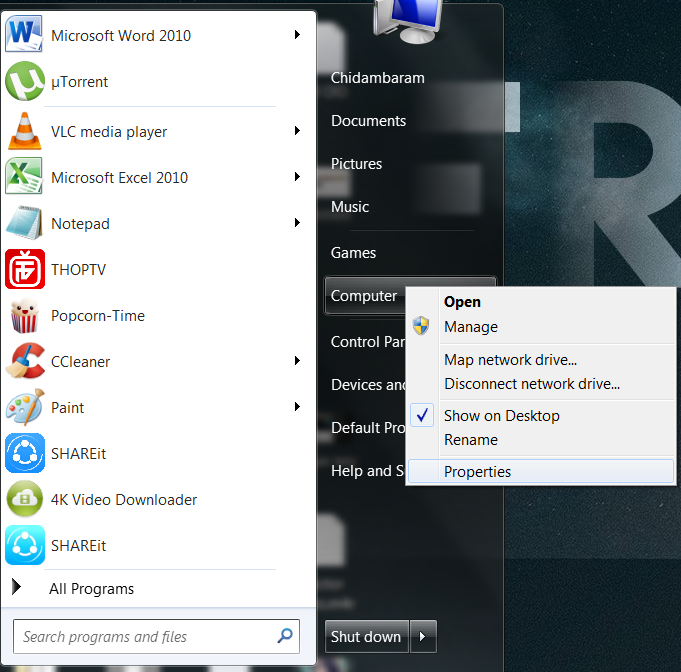Open Help and Support link
This screenshot has width=681, height=672.
point(367,471)
